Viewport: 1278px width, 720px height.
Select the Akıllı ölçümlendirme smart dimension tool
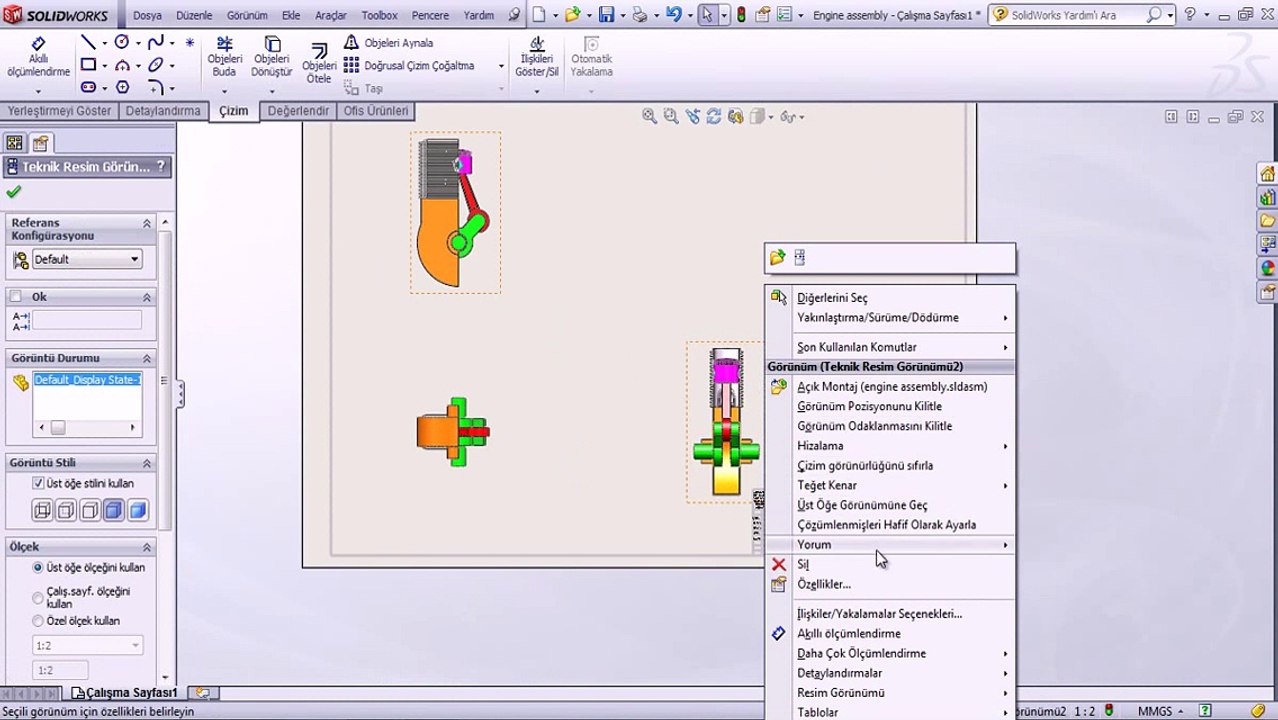click(38, 58)
